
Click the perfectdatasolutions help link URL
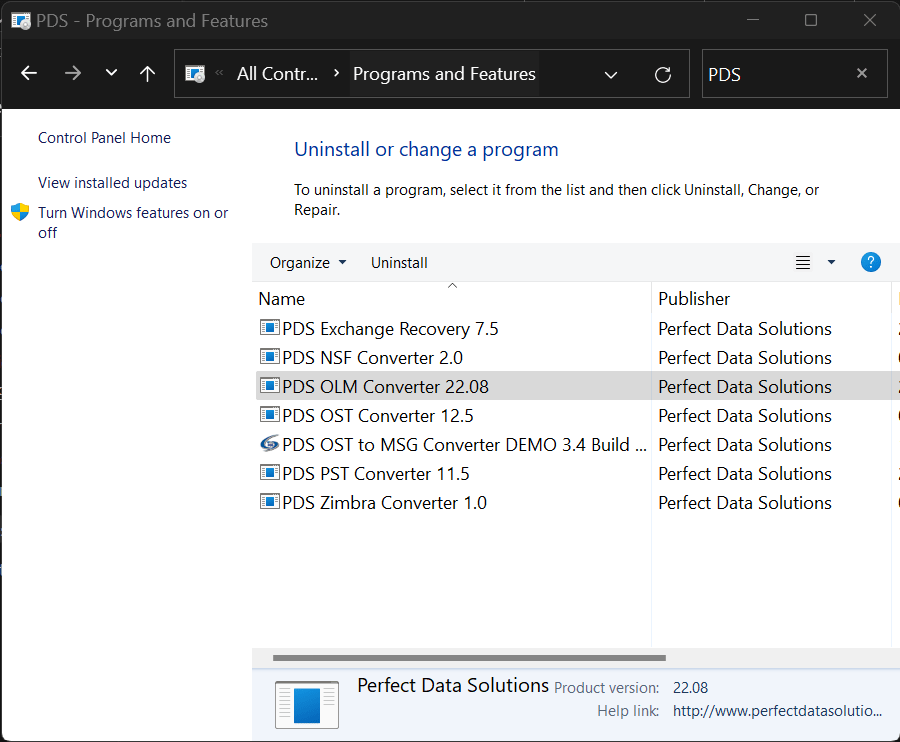777,711
